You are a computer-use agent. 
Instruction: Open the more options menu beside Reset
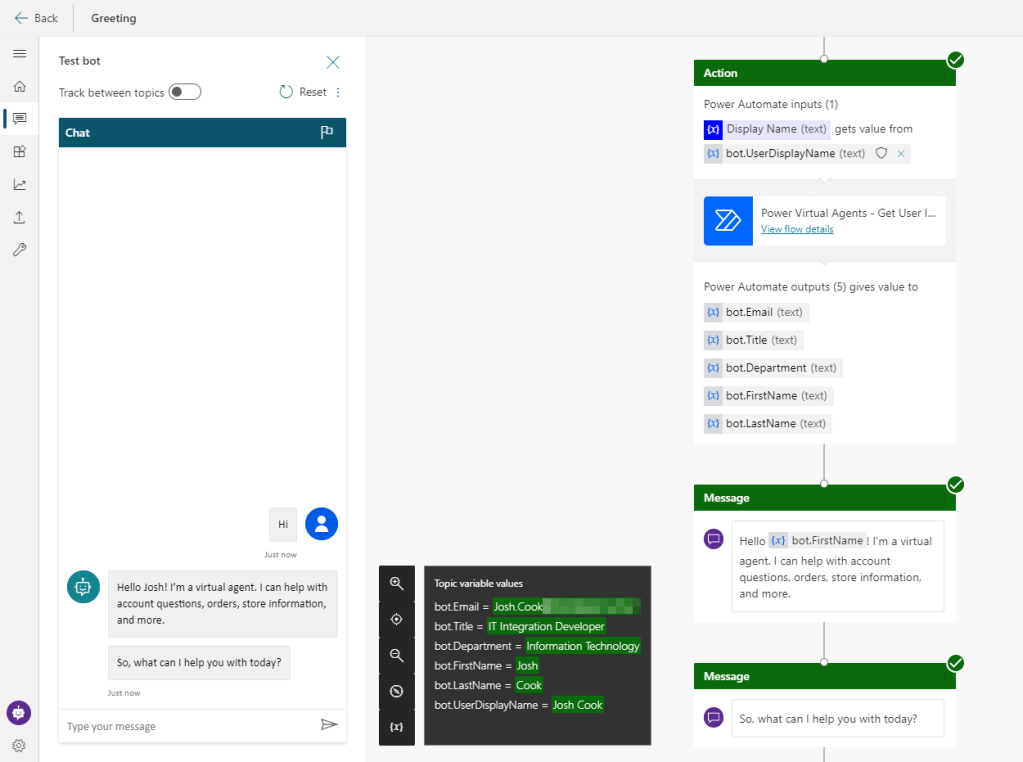tap(337, 91)
